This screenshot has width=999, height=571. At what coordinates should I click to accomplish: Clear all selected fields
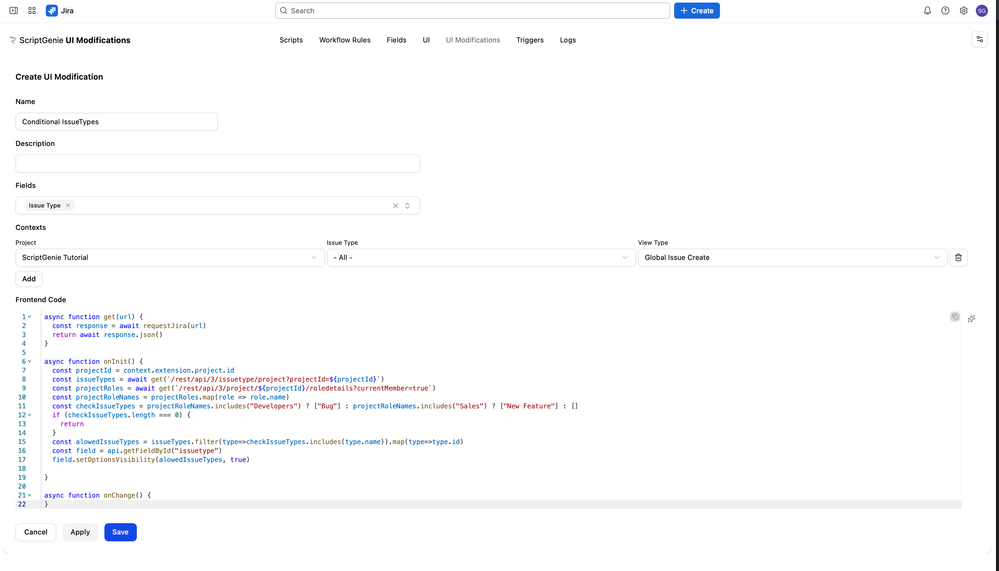pyautogui.click(x=395, y=205)
